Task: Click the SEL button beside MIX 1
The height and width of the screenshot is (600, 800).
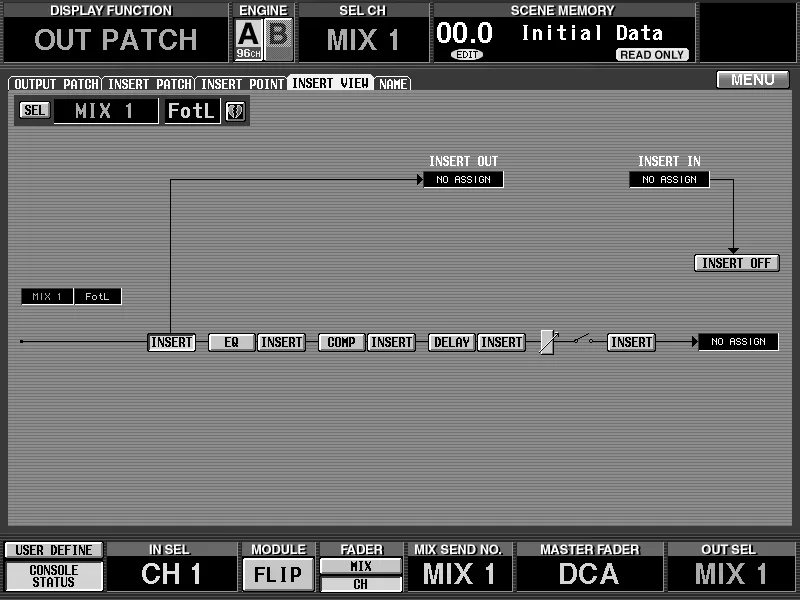Action: 34,110
